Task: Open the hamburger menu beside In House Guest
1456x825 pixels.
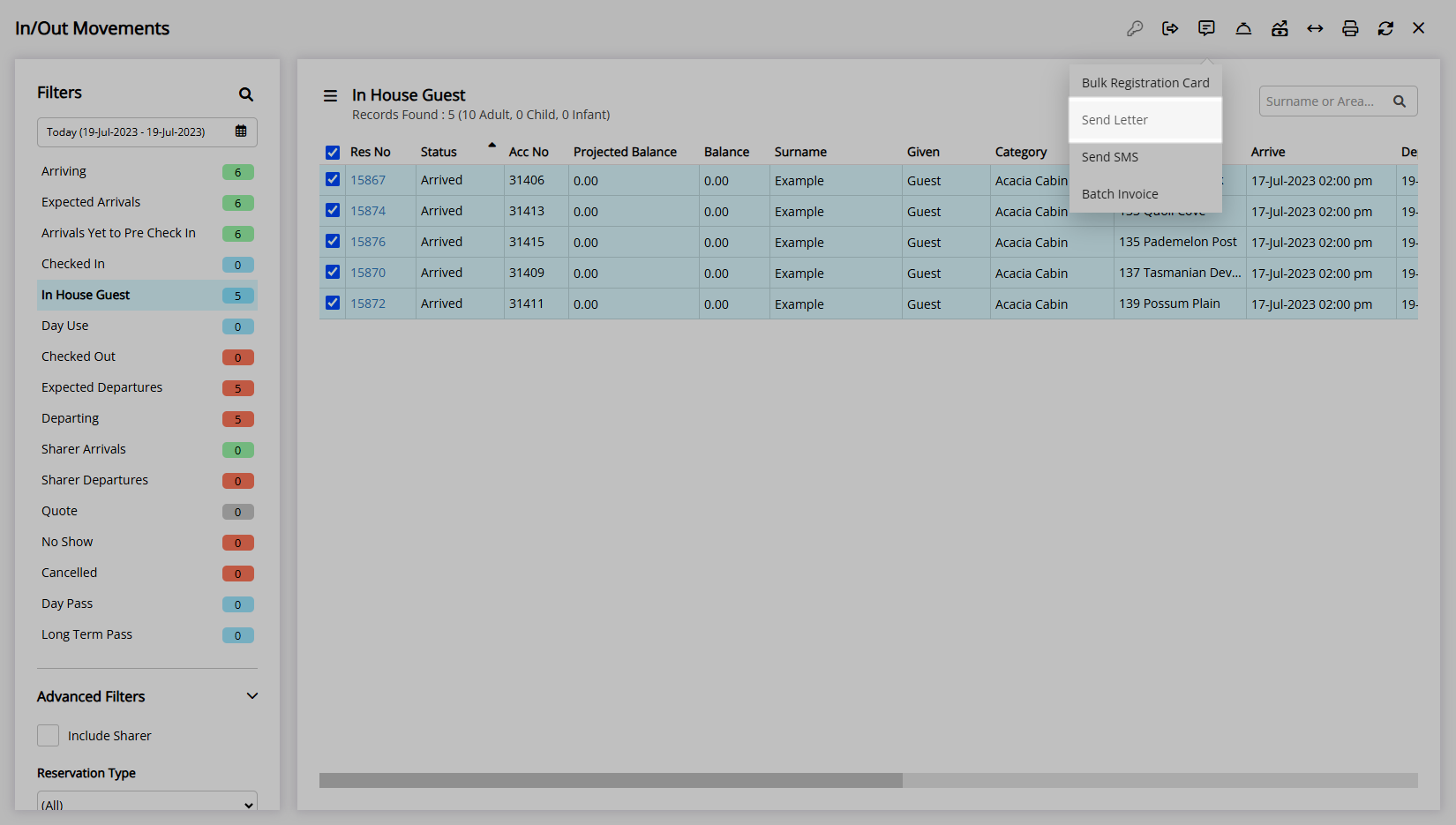Action: tap(330, 95)
